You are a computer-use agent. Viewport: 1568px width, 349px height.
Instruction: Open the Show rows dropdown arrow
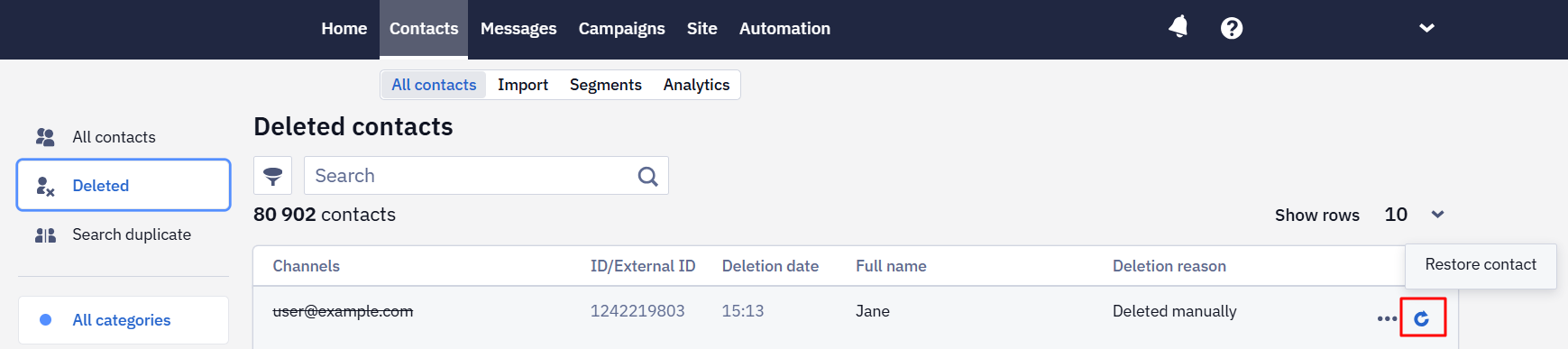pos(1438,215)
